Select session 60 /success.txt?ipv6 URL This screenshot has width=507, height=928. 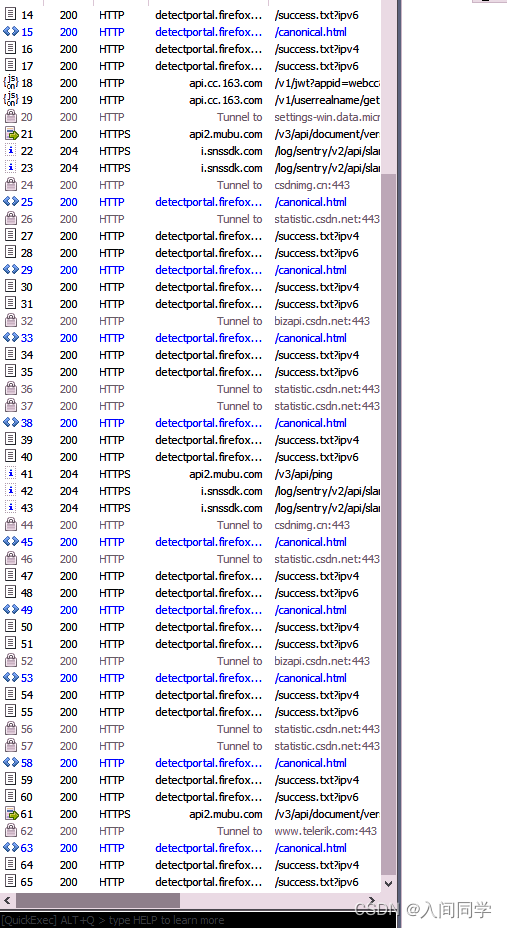(317, 797)
